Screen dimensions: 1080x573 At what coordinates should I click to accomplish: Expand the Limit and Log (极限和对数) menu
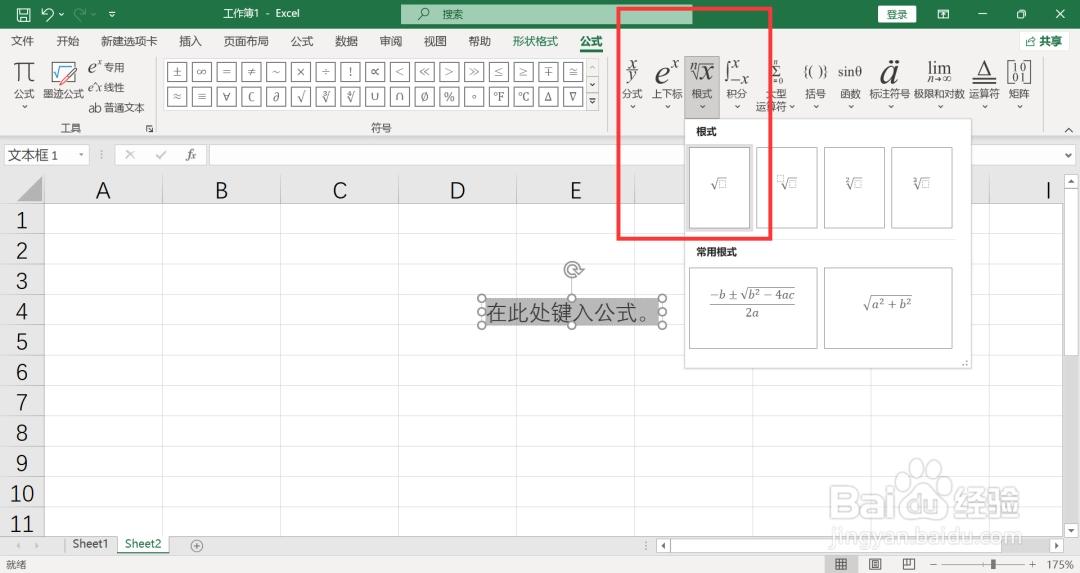(939, 85)
